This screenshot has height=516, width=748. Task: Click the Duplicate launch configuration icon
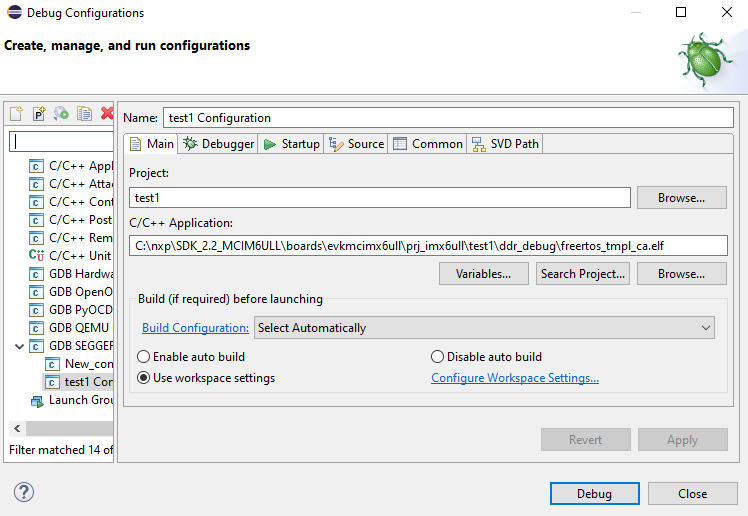click(x=85, y=113)
